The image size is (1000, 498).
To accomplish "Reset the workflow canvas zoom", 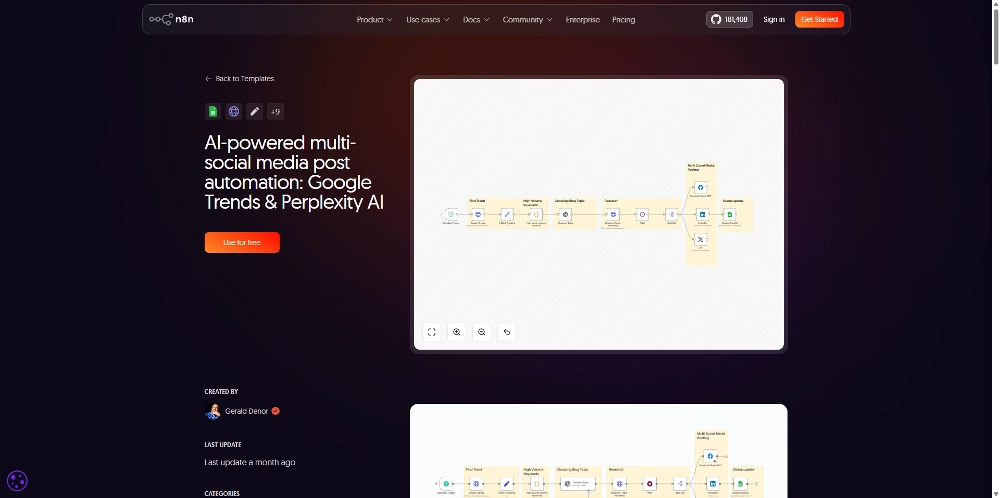I will [x=507, y=332].
